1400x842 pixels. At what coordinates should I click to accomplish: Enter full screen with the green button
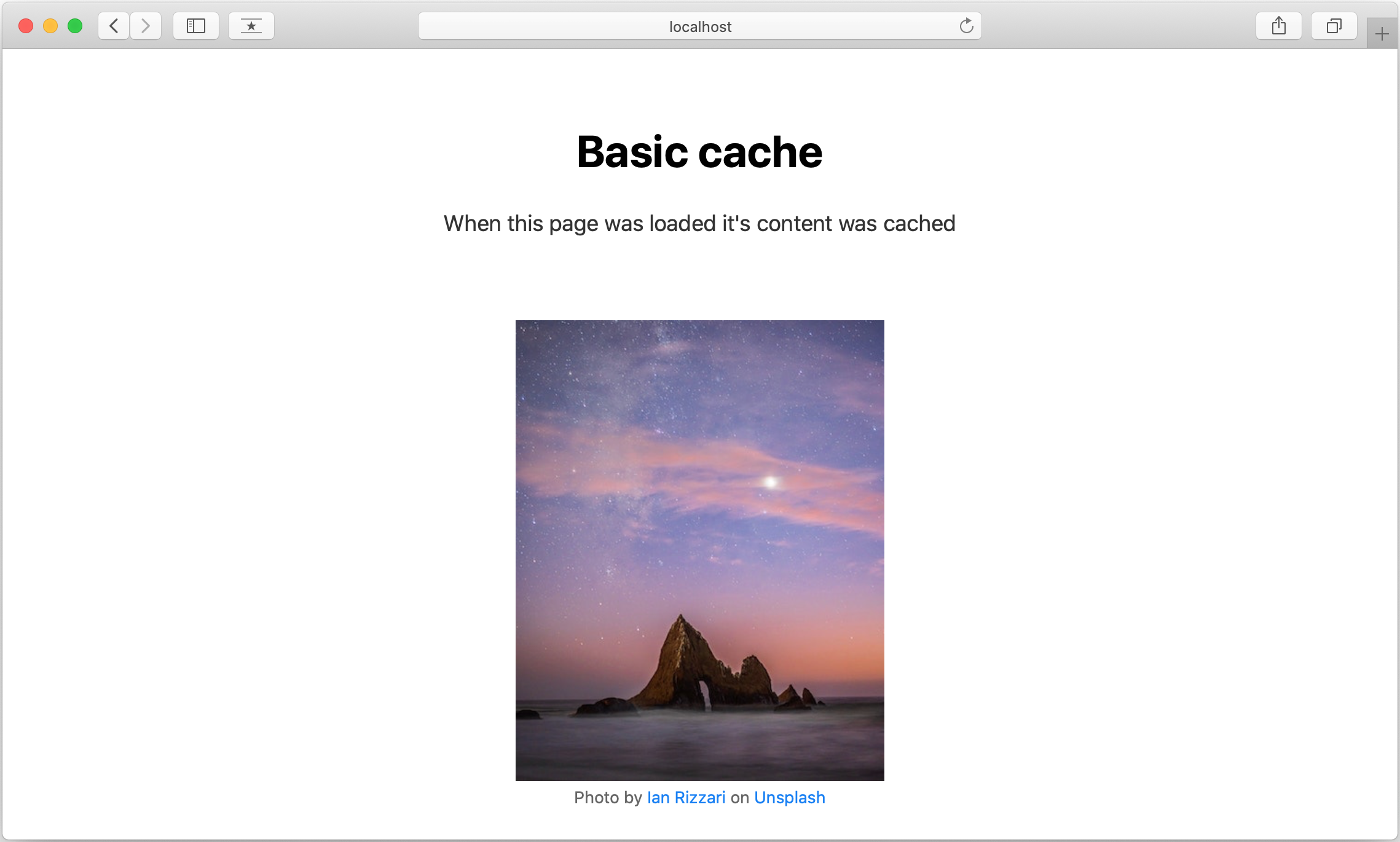click(75, 26)
